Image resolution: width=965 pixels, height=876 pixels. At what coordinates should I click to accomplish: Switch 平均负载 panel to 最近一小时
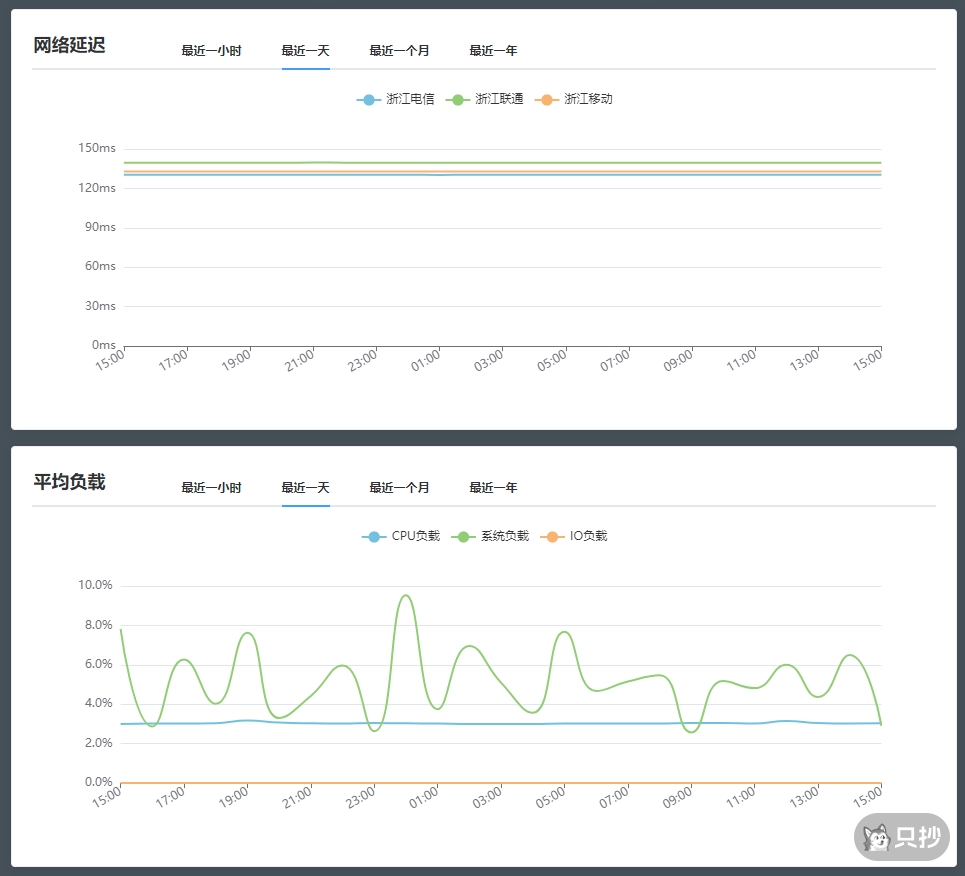click(211, 488)
